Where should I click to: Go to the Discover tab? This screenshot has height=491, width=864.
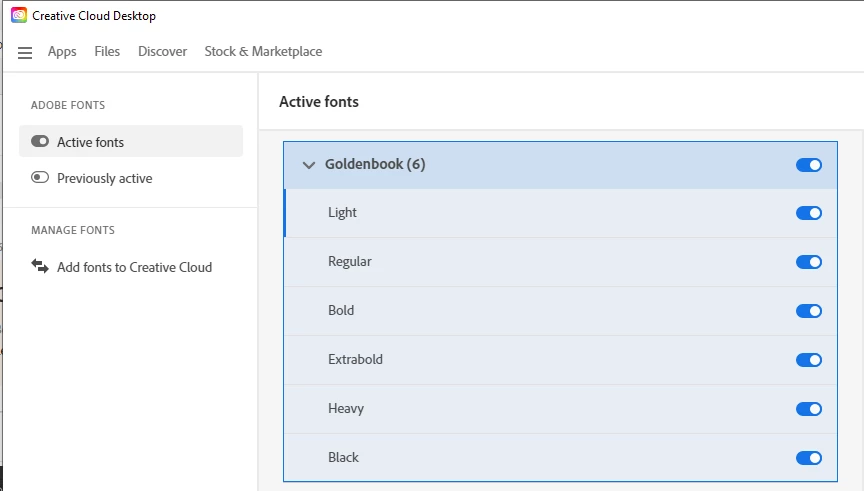coord(162,52)
